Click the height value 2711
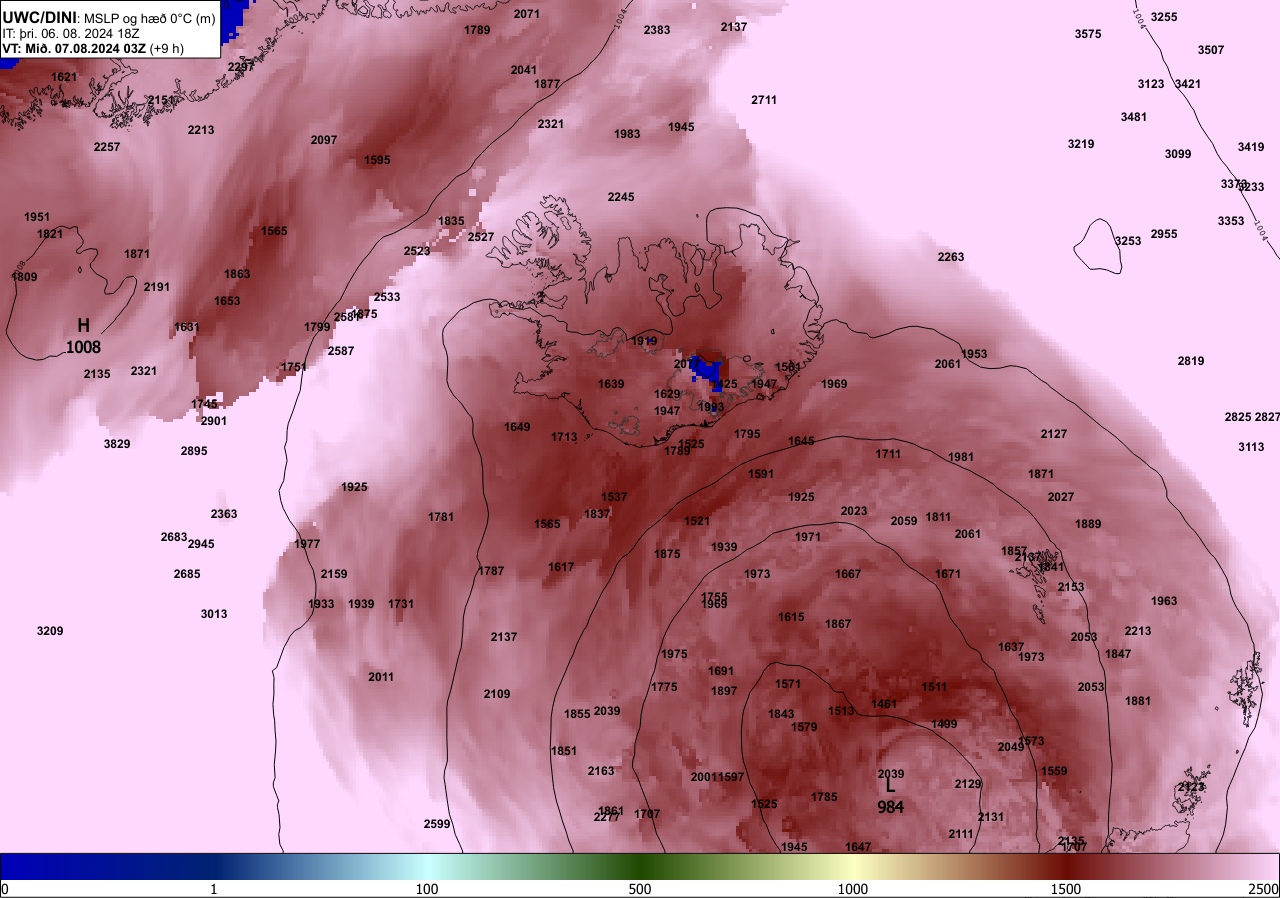The image size is (1280, 898). (764, 100)
